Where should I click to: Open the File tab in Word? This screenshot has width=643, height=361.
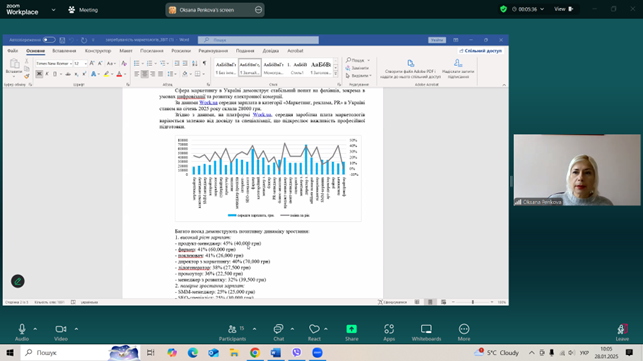[12, 51]
